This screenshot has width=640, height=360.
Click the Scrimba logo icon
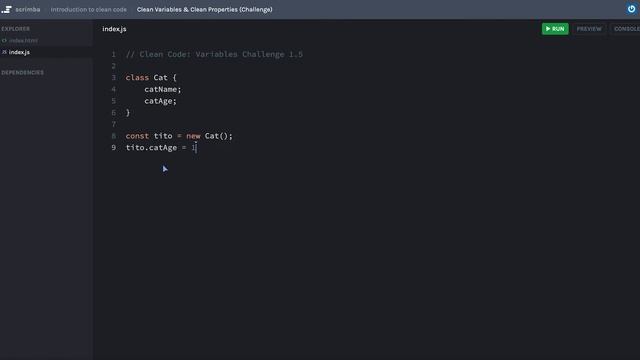point(6,9)
